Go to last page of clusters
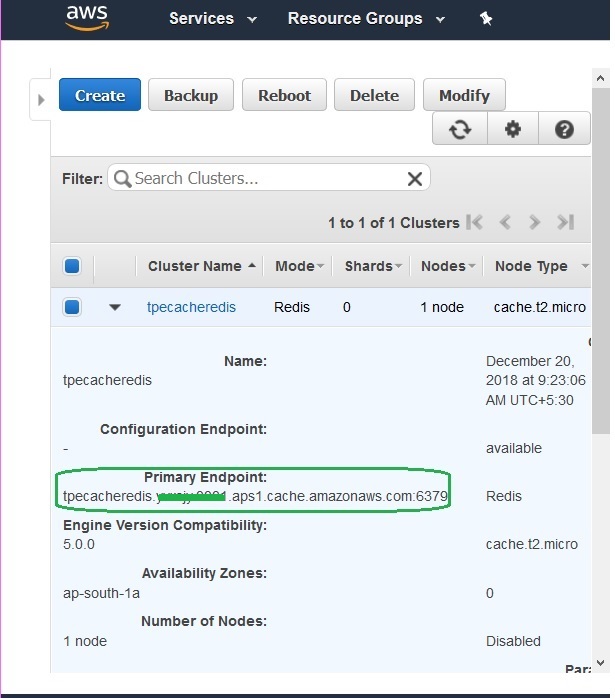The height and width of the screenshot is (698, 615). tap(565, 222)
